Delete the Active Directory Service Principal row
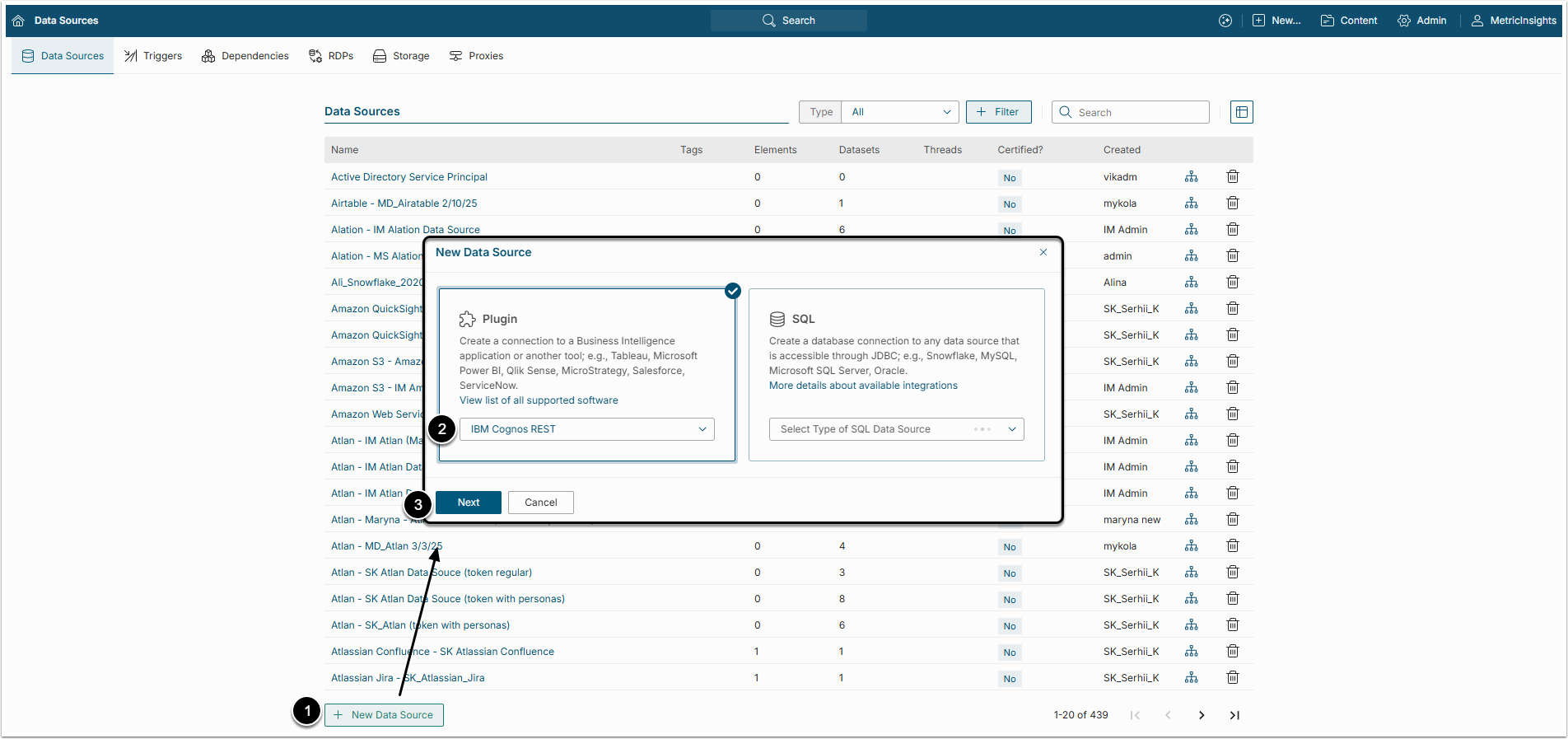The image size is (1568, 739). click(x=1232, y=177)
